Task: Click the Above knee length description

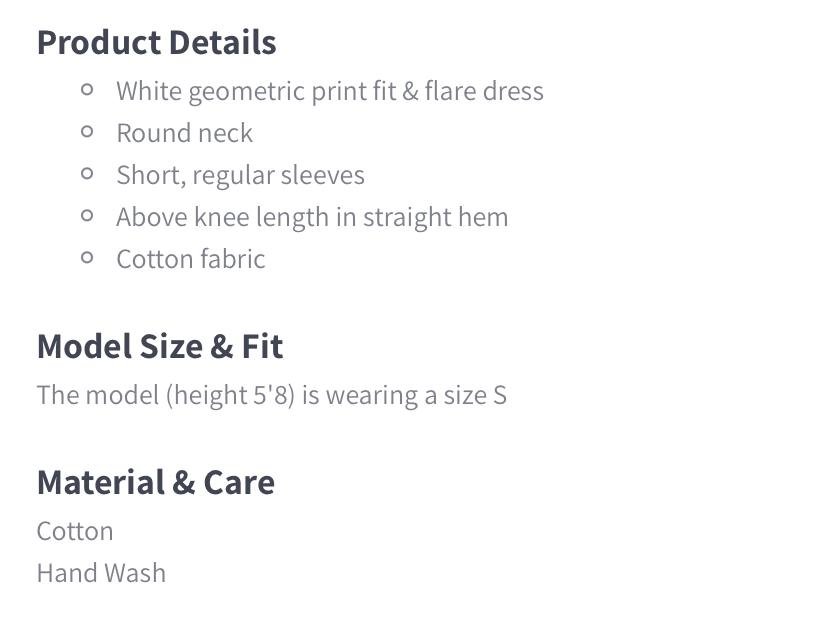Action: pyautogui.click(x=311, y=217)
